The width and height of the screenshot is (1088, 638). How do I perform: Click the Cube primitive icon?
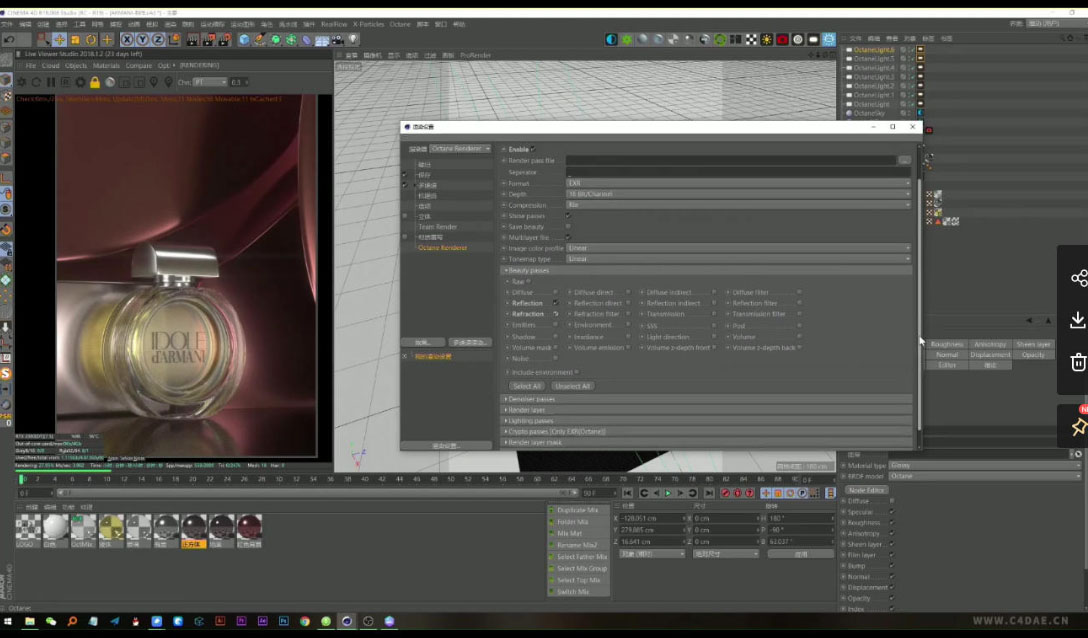244,40
